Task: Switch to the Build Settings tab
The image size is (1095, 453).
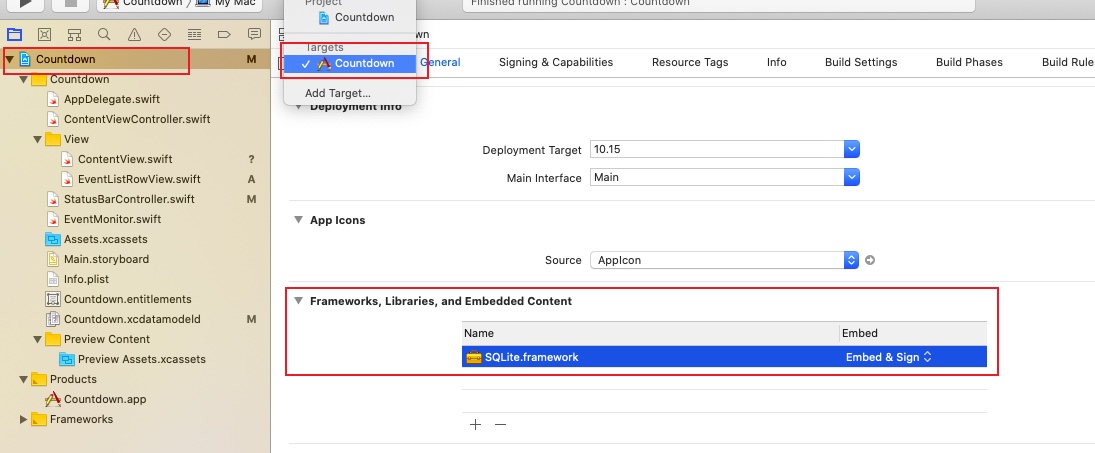Action: click(x=860, y=62)
